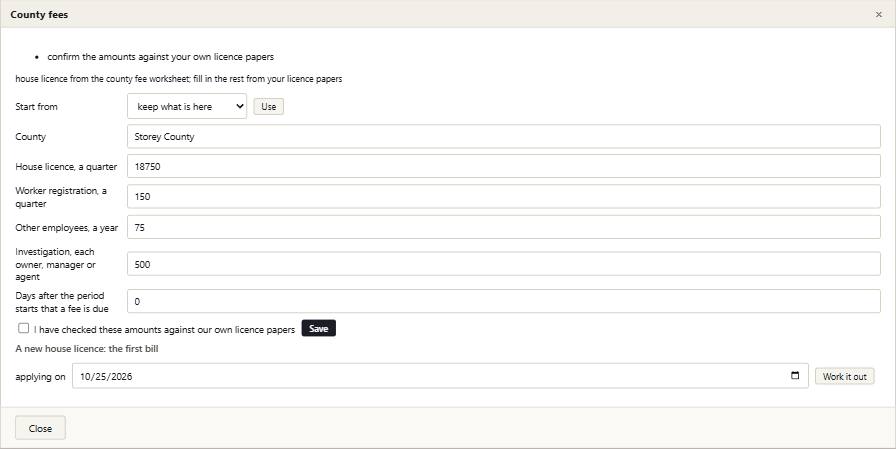The image size is (896, 449).
Task: Click the Use button next to Start from
Action: (x=269, y=107)
